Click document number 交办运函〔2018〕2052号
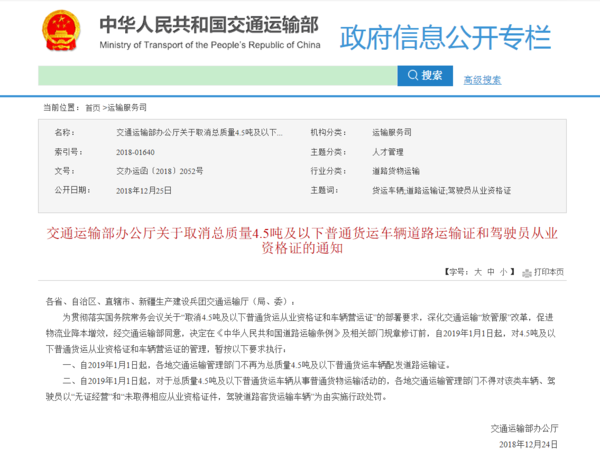Image resolution: width=600 pixels, height=469 pixels. click(160, 170)
